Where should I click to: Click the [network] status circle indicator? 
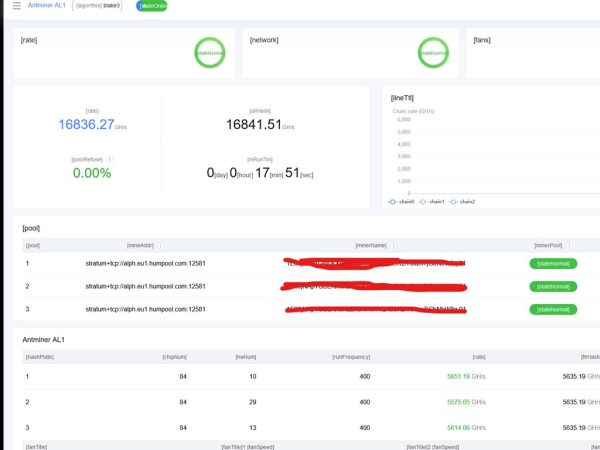tap(433, 53)
